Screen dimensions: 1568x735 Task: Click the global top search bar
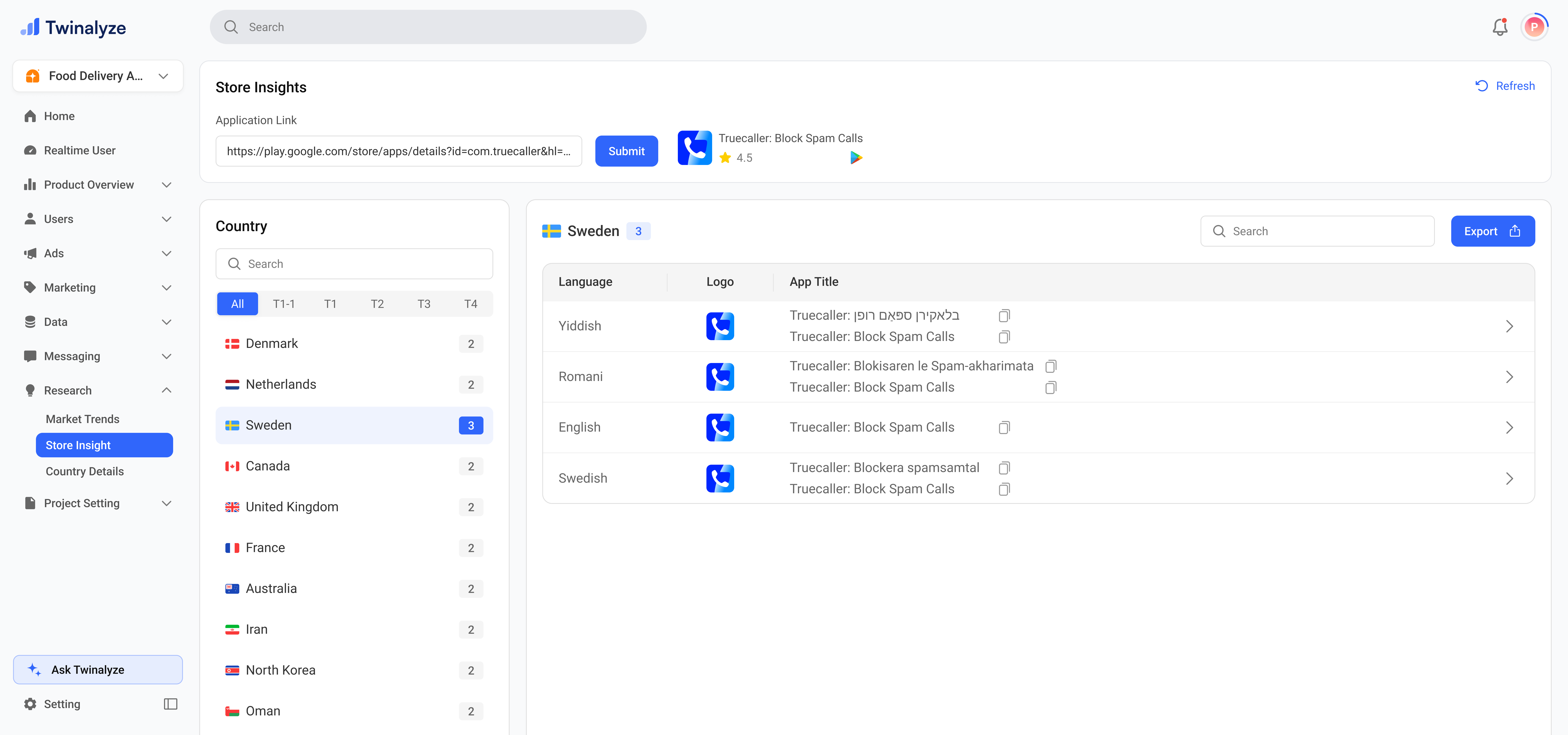[x=428, y=27]
